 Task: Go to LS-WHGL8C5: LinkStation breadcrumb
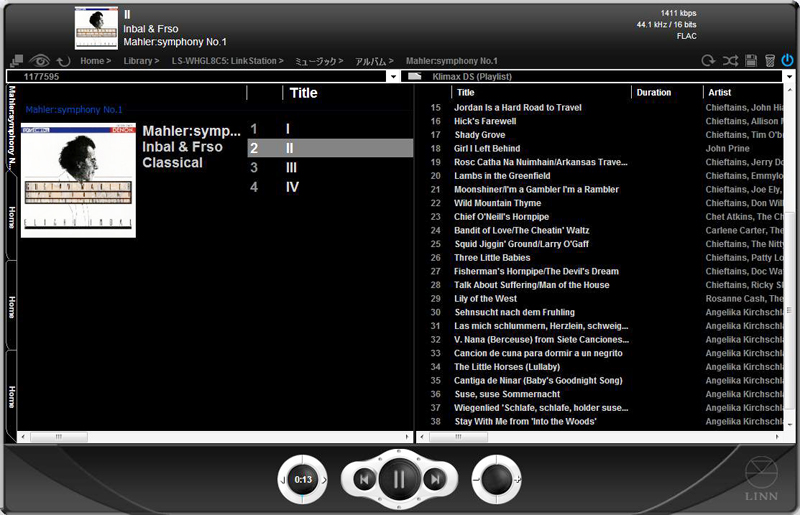226,61
